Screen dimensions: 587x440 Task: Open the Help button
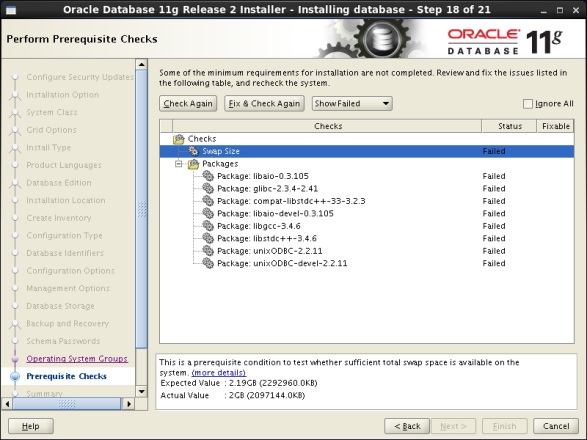[x=31, y=426]
